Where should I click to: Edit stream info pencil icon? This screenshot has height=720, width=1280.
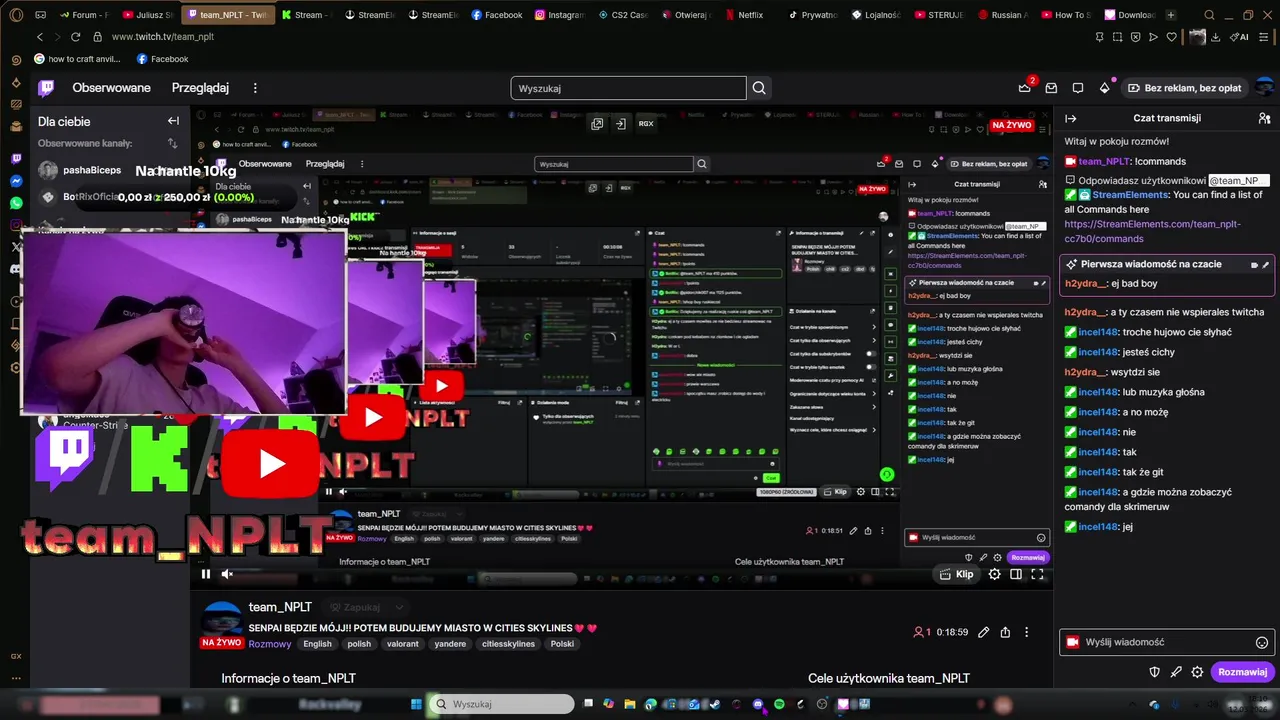coord(983,632)
